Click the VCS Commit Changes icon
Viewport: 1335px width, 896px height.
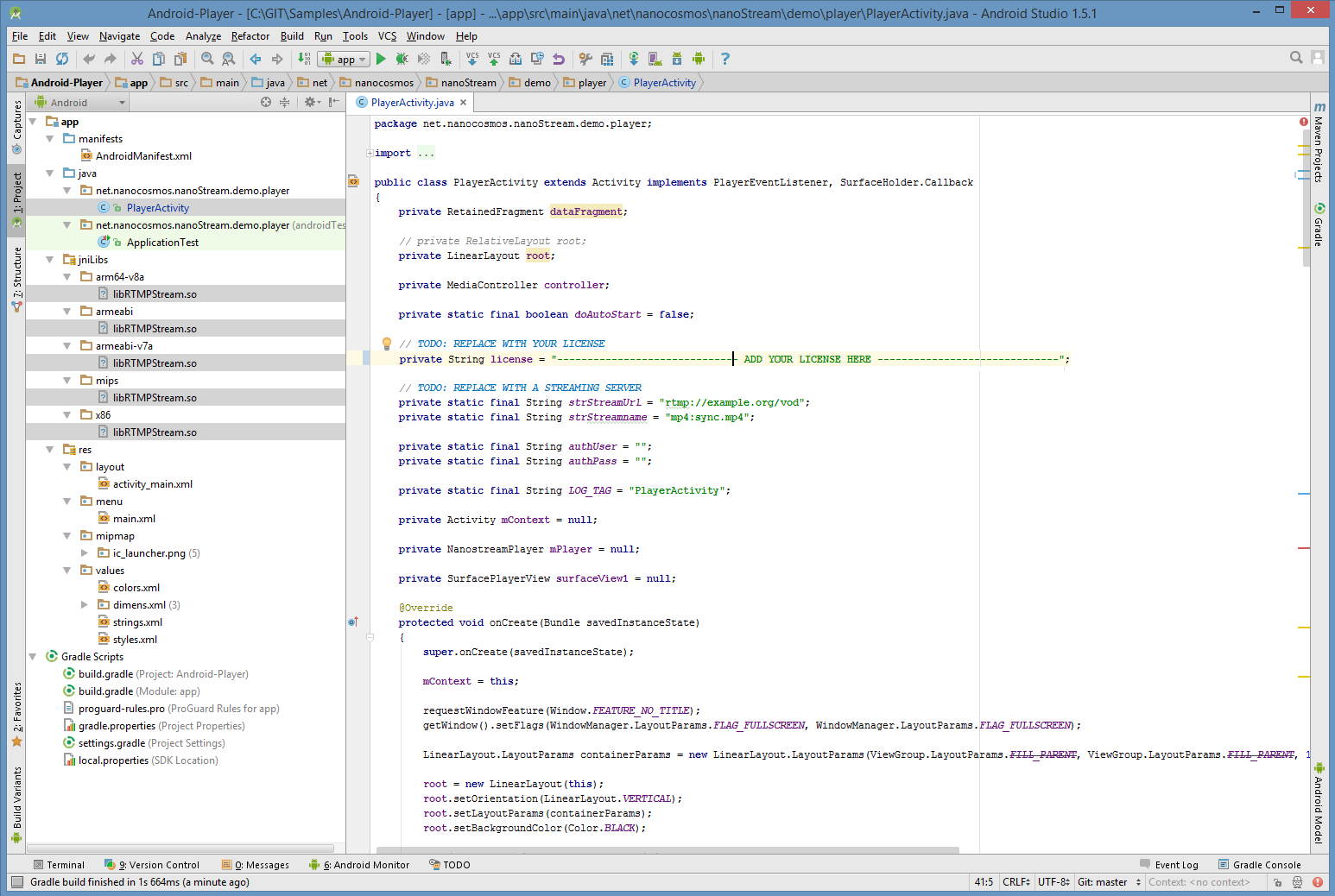(494, 59)
